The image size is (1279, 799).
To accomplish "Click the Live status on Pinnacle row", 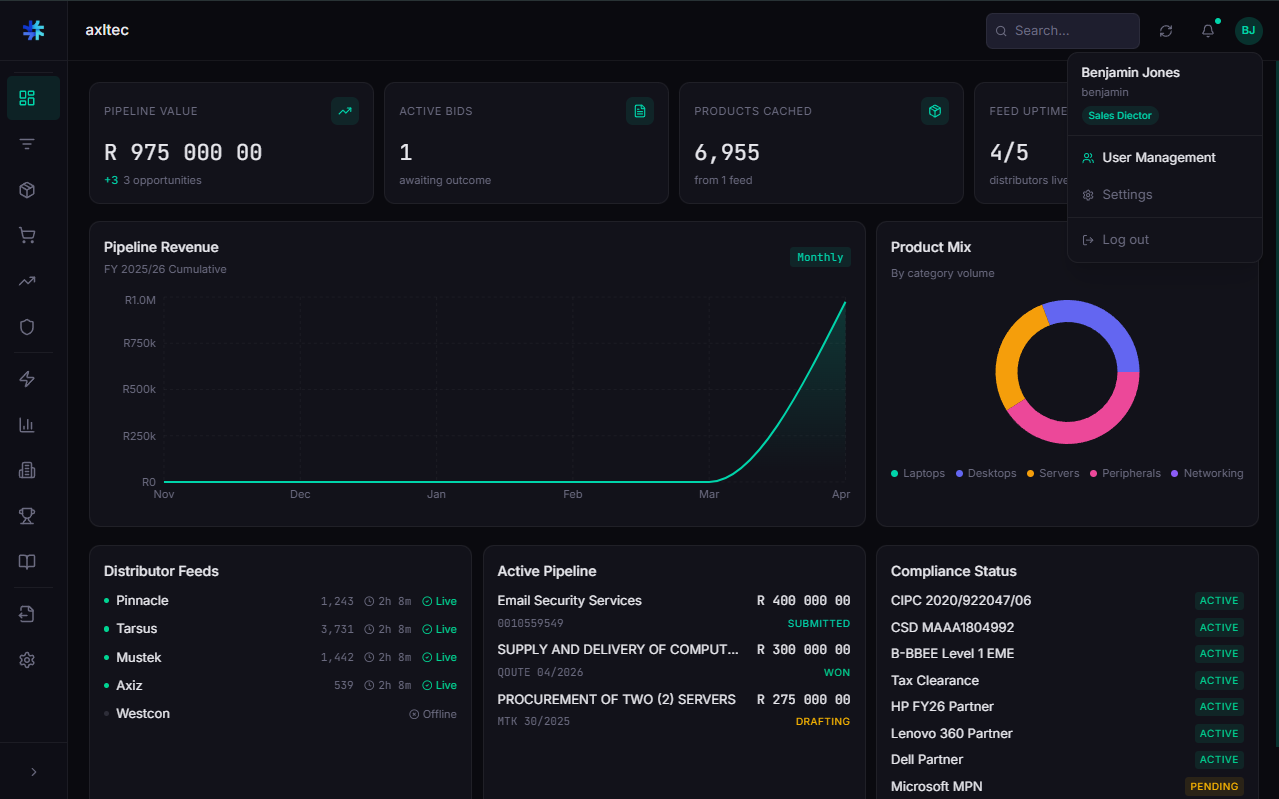I will click(x=439, y=601).
